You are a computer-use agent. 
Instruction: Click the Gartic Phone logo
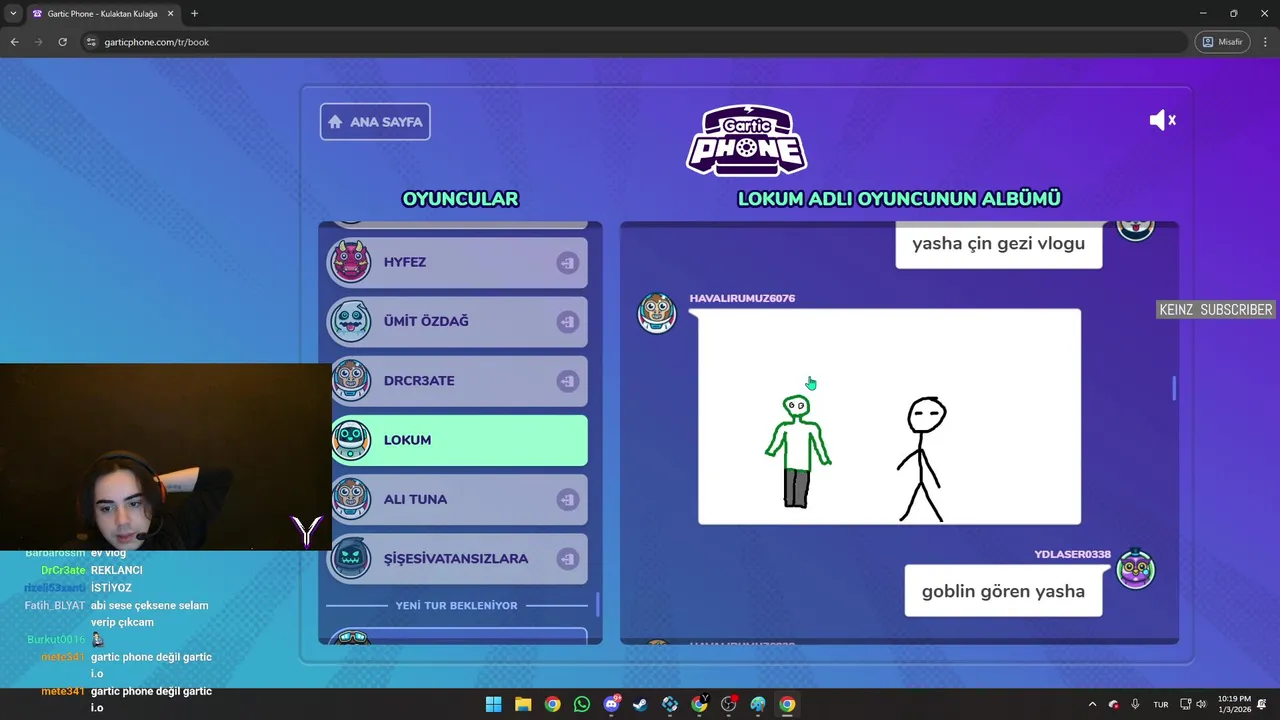747,140
